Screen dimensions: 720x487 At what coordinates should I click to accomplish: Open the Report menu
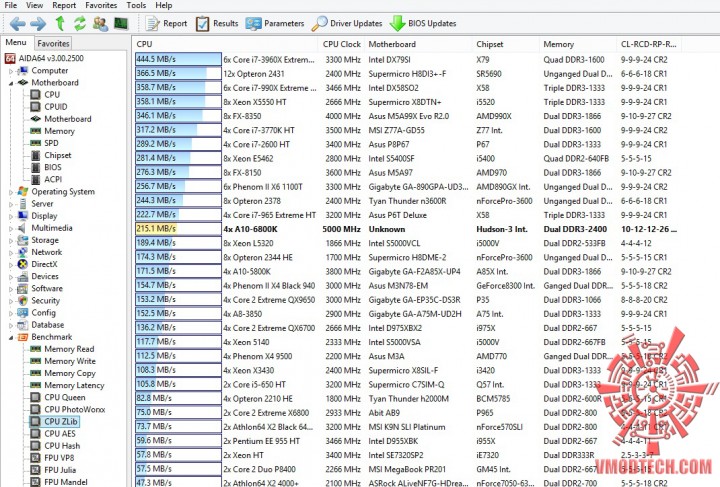tap(64, 6)
